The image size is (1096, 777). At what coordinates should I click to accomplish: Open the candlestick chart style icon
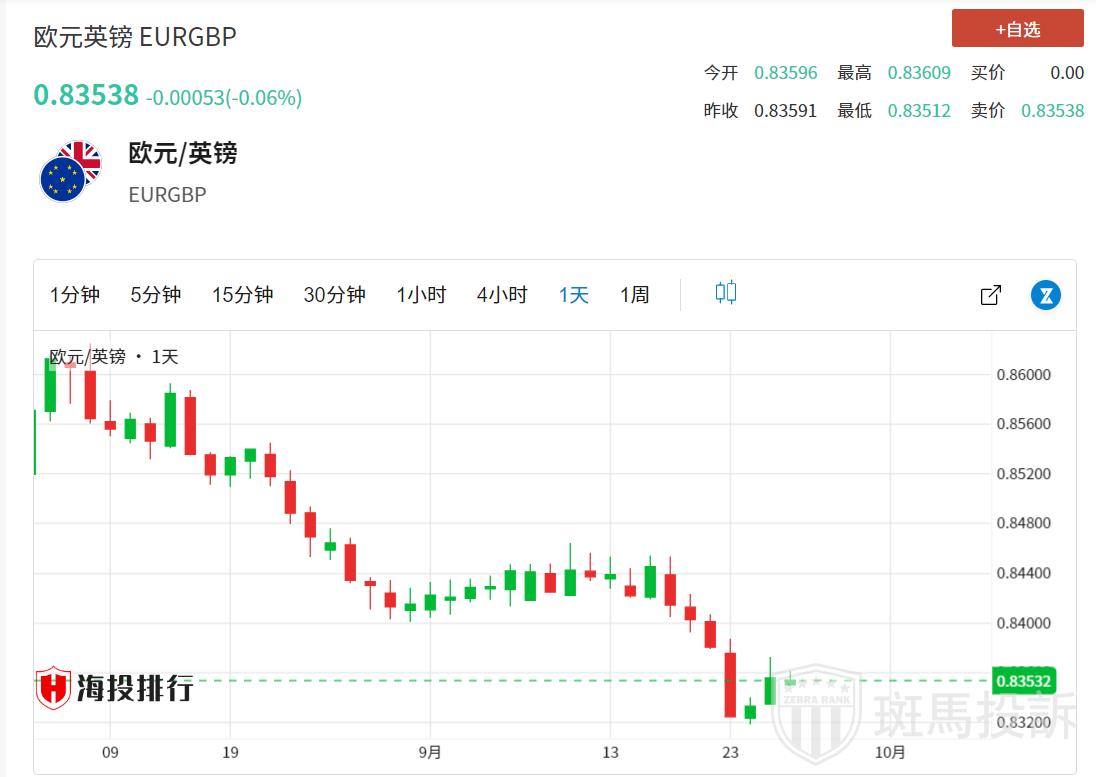pos(726,293)
